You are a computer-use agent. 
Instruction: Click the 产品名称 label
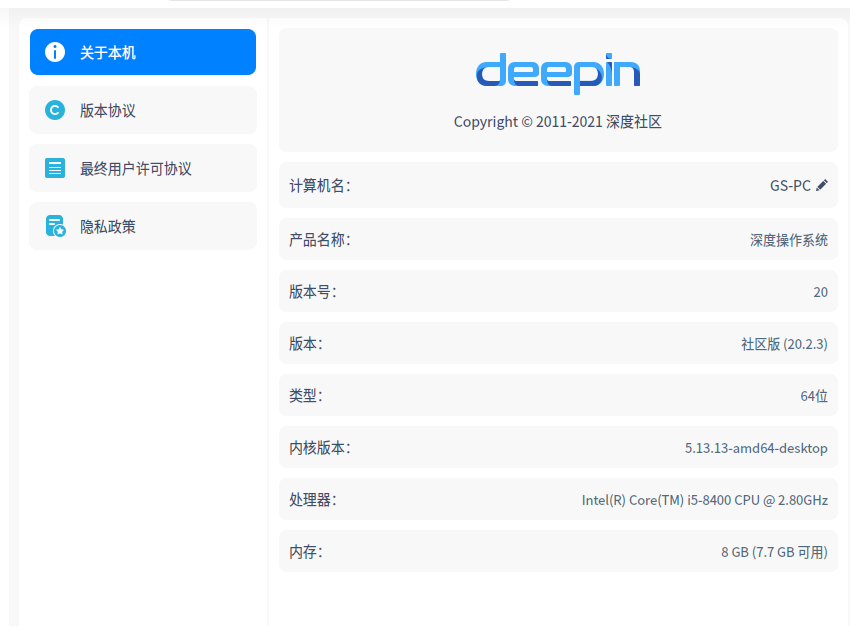point(320,240)
